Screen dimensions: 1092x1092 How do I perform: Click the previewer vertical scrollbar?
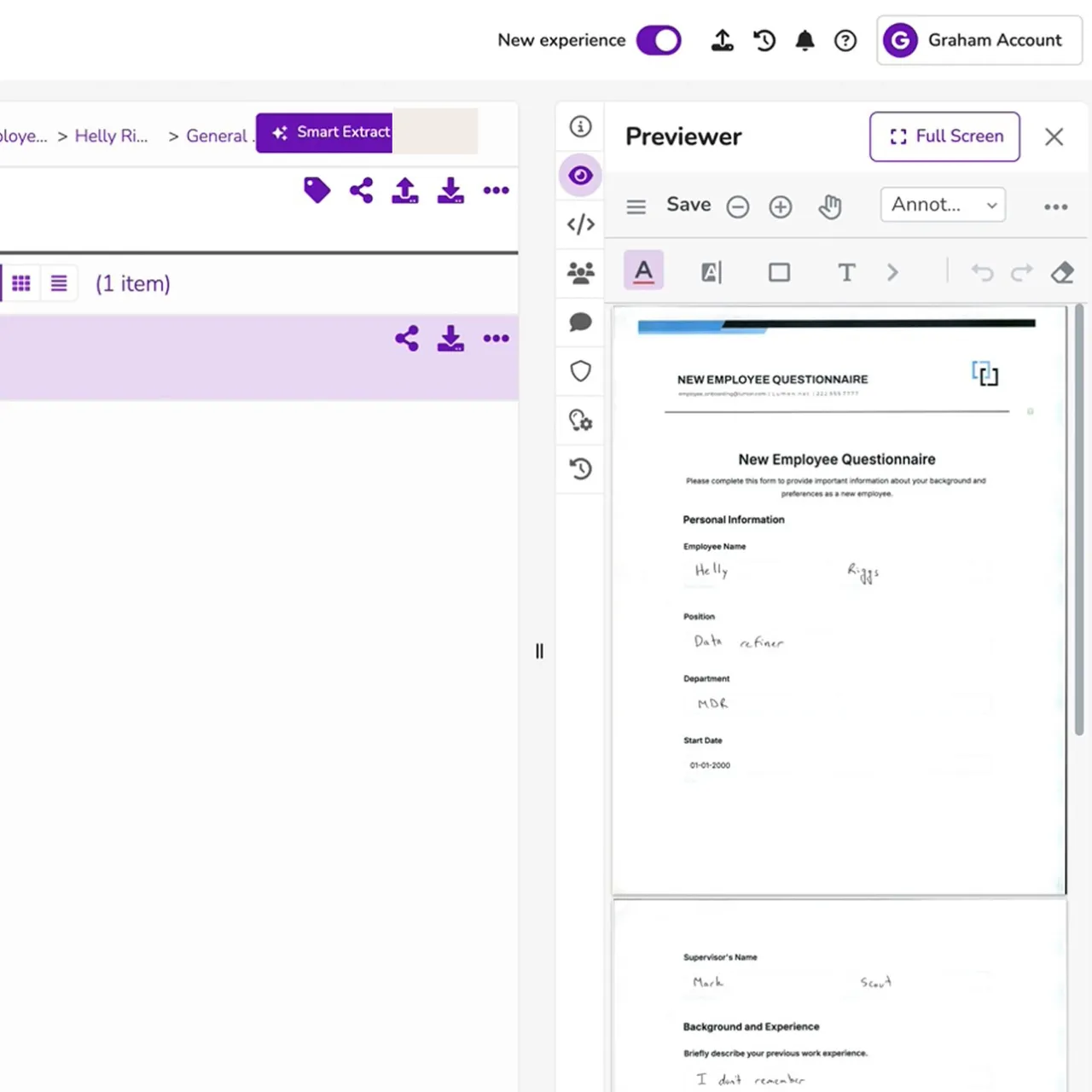click(1078, 519)
